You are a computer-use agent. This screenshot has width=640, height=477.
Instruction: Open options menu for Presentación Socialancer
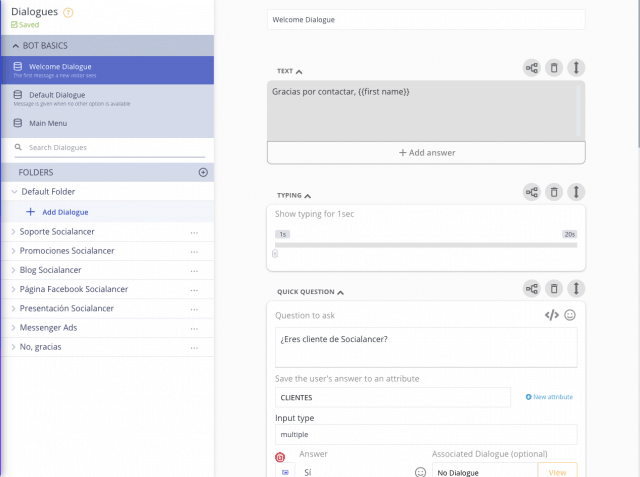point(194,309)
